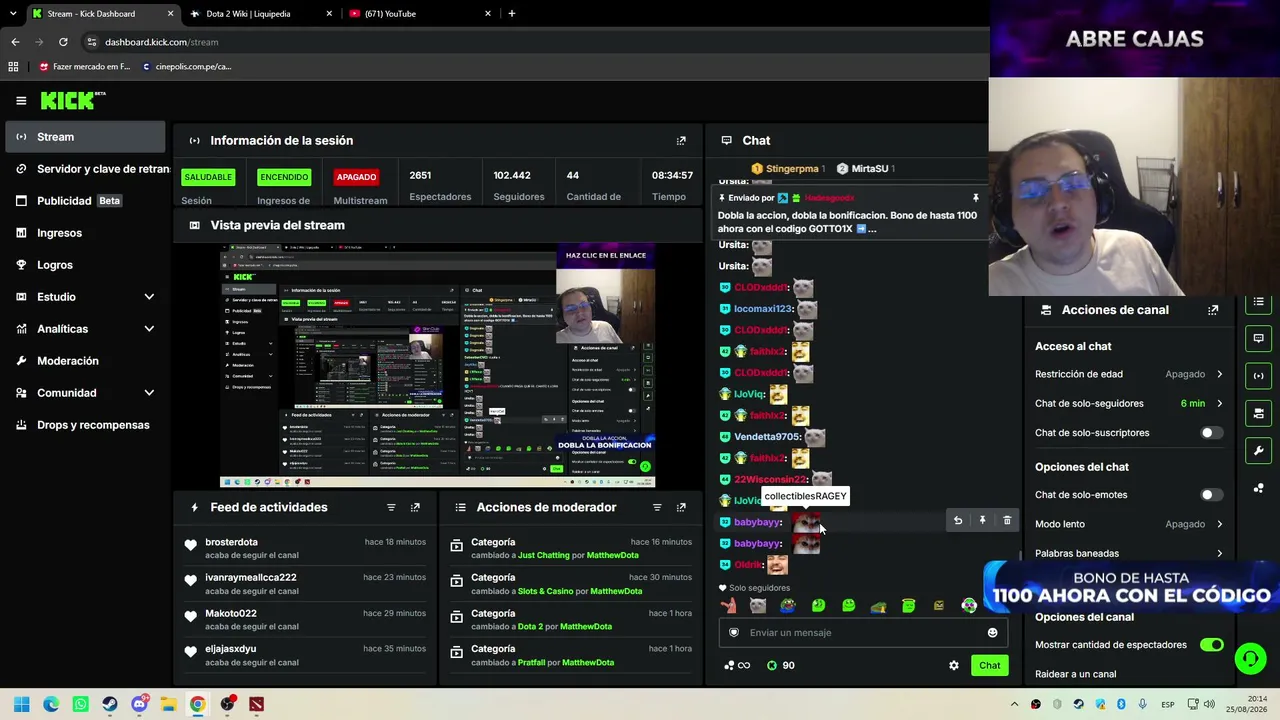The image size is (1280, 720).
Task: Open Ingresos in the sidebar
Action: tap(85, 233)
